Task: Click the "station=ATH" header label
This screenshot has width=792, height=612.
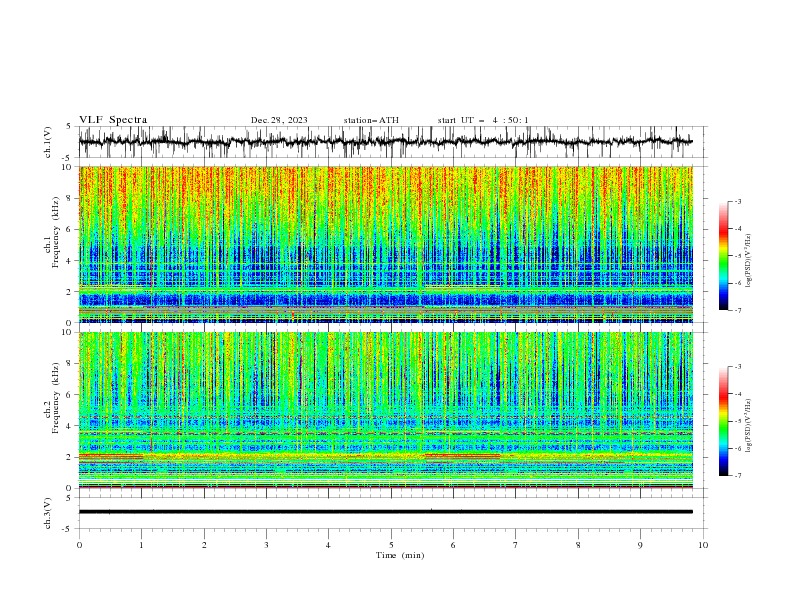Action: [371, 120]
